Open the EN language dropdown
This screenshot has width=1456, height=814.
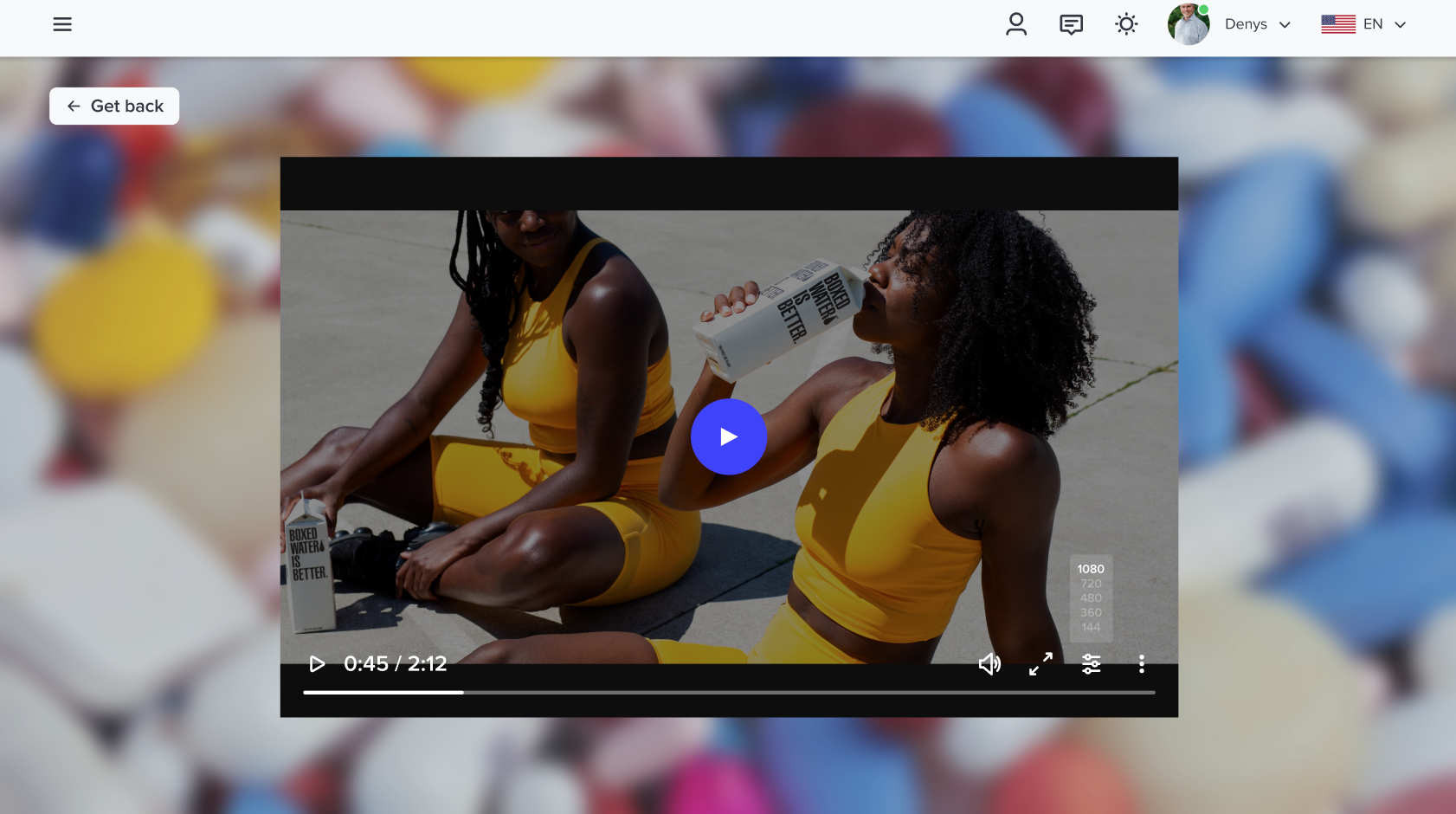point(1383,24)
